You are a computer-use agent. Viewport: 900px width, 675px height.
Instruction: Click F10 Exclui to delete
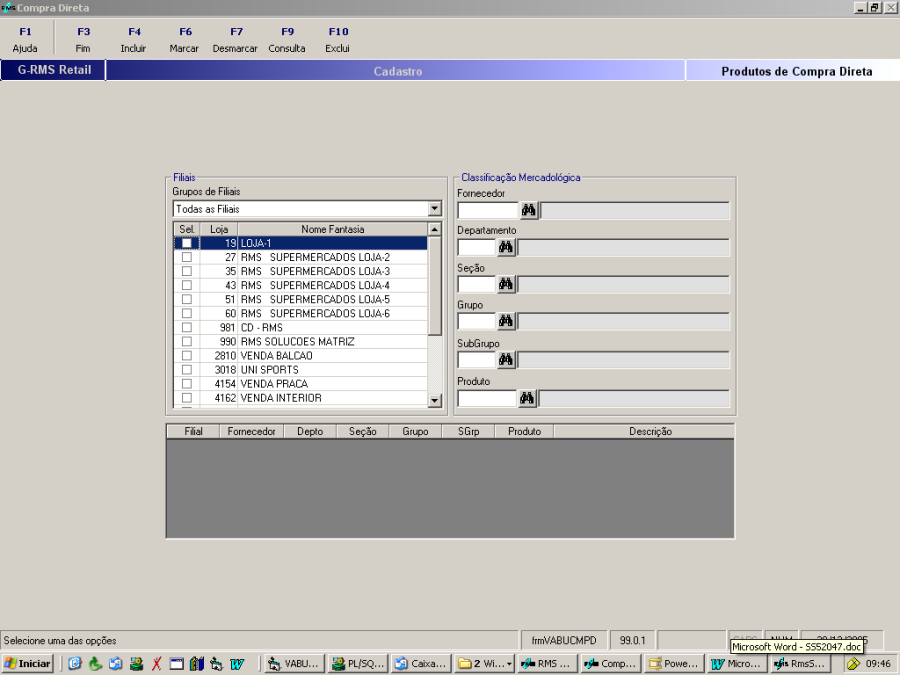[x=338, y=40]
